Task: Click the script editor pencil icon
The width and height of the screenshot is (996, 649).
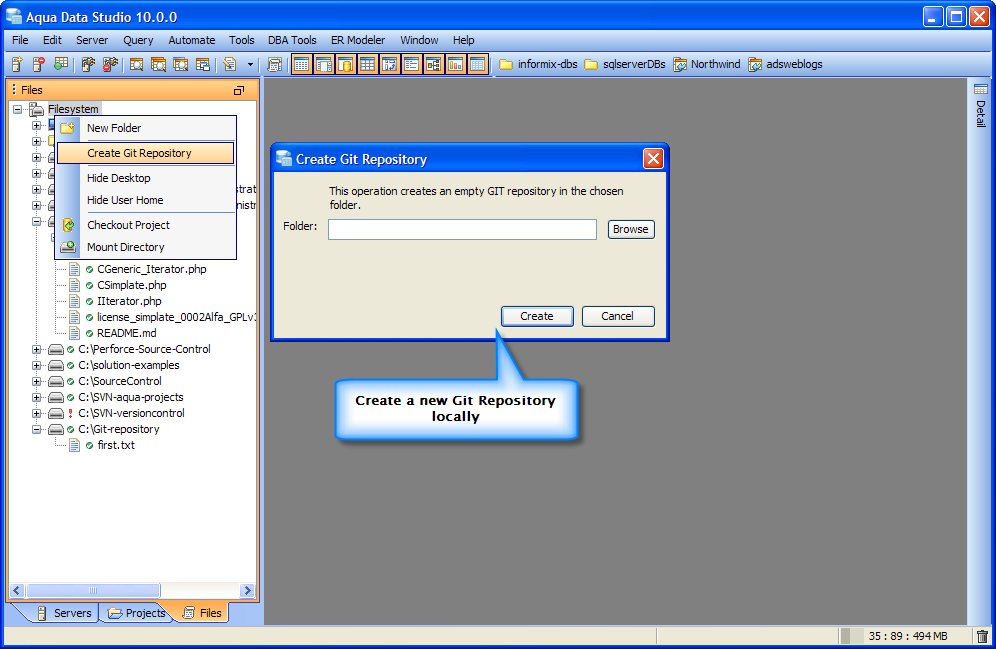Action: click(x=229, y=64)
